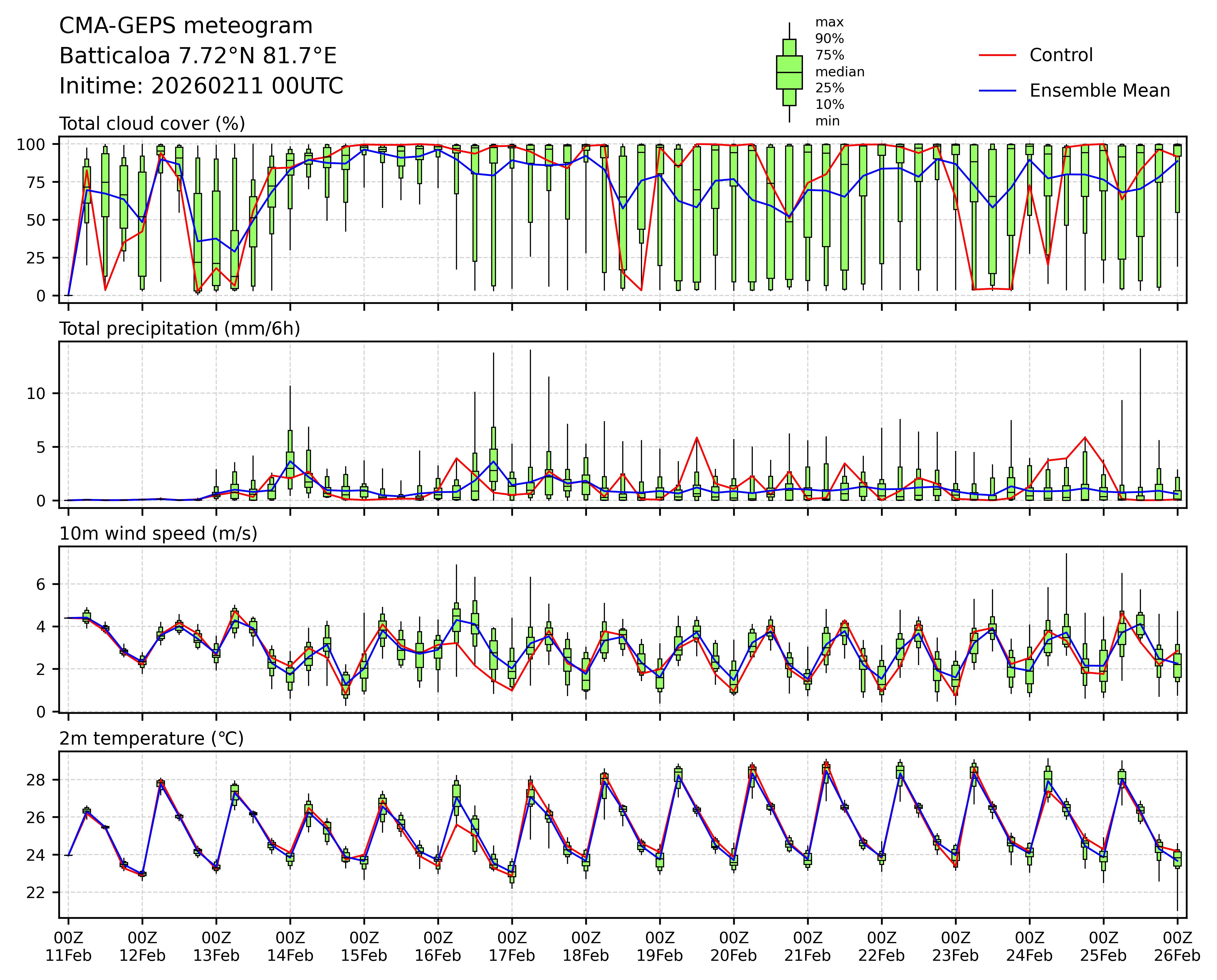Click the Initime 20260211 00UTC text
1217x980 pixels.
tap(201, 86)
